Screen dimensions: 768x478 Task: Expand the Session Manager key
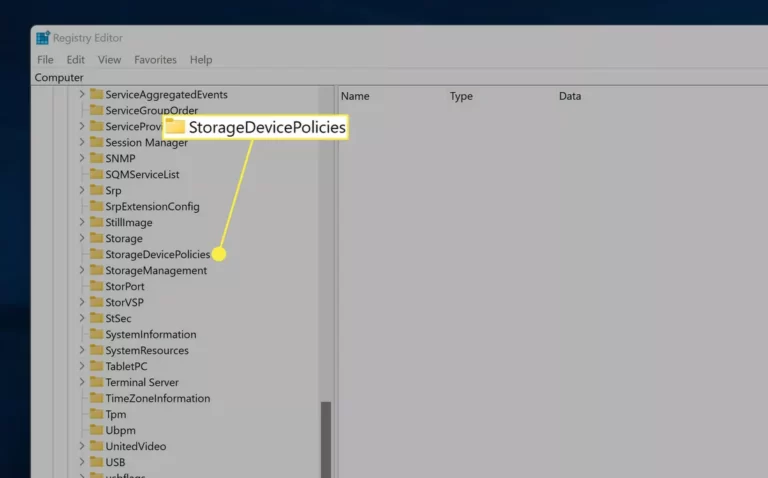click(x=82, y=142)
